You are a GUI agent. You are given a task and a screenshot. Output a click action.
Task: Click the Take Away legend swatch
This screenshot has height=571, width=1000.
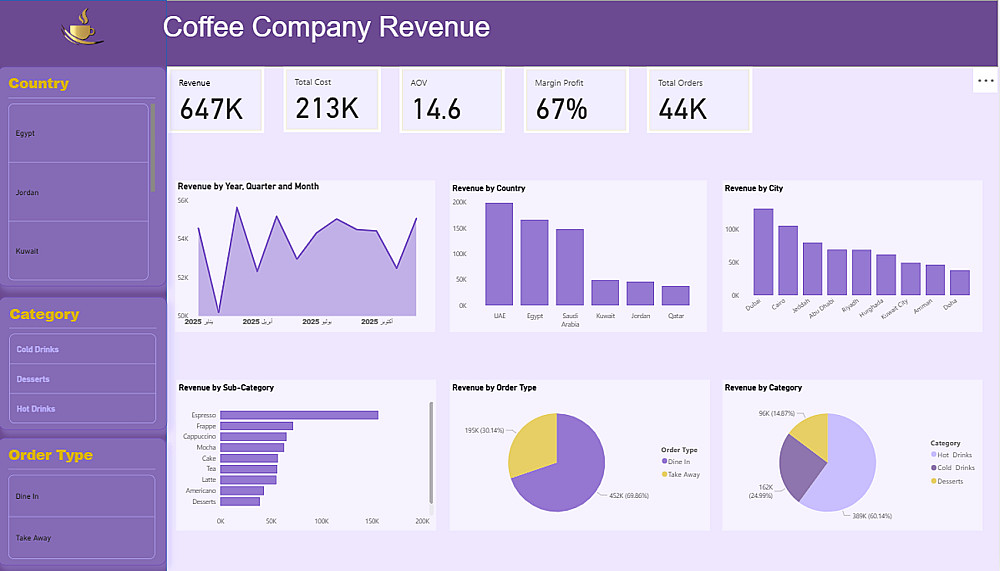pos(664,474)
